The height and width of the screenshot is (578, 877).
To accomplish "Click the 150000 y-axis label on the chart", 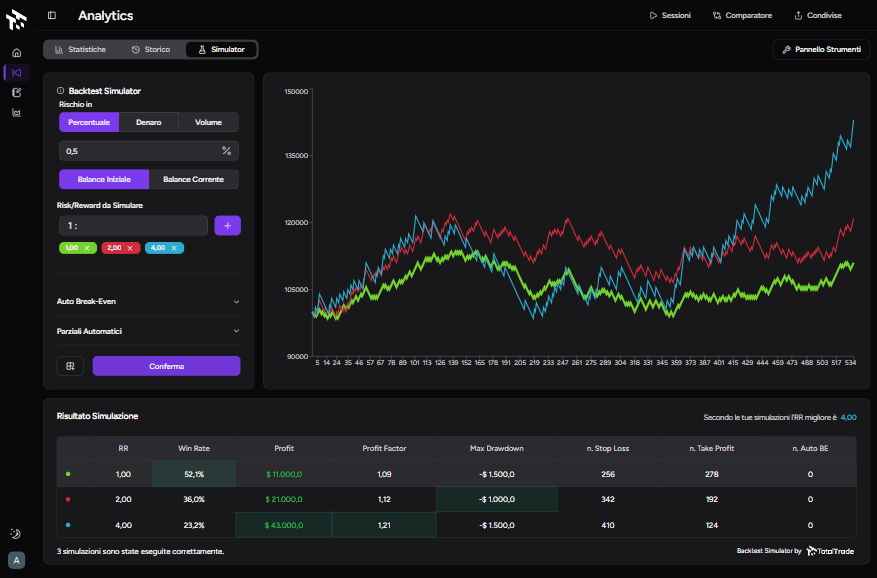I will (x=296, y=91).
